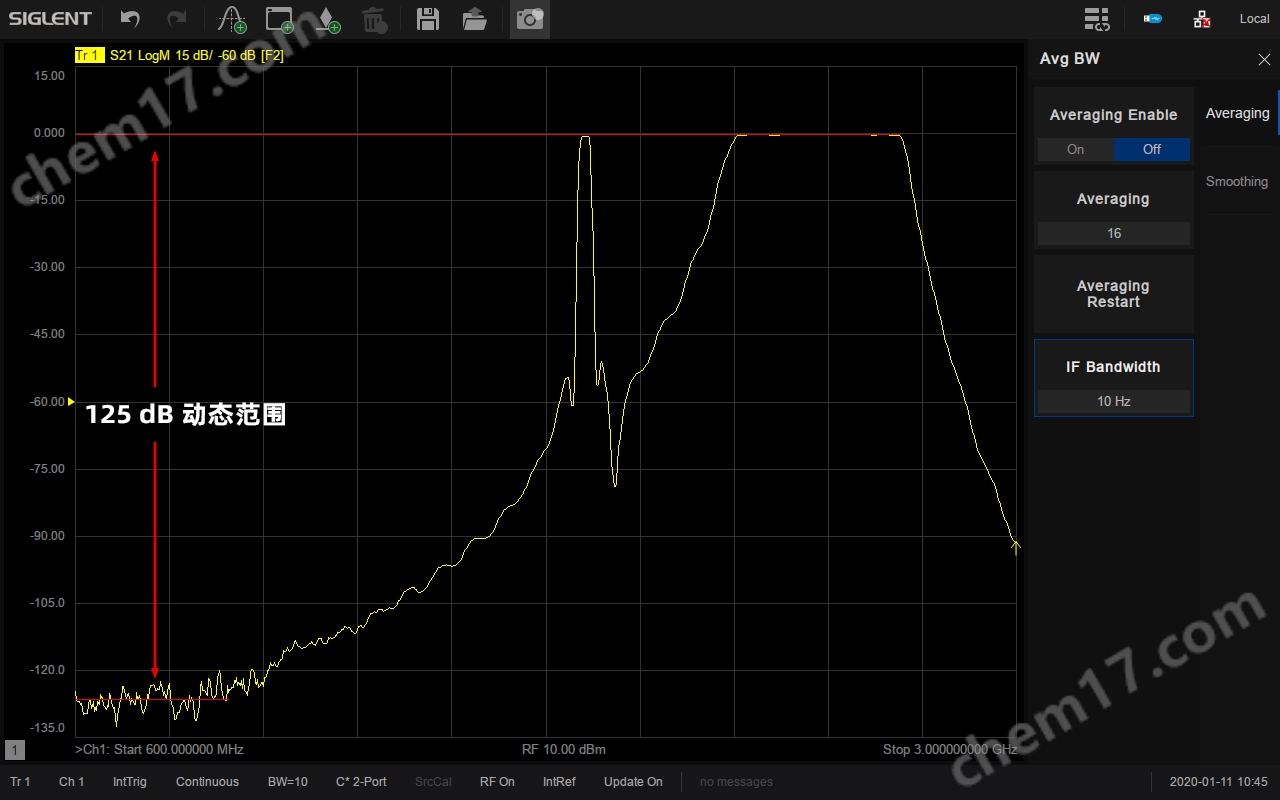Click the save floppy disk icon

[x=428, y=19]
